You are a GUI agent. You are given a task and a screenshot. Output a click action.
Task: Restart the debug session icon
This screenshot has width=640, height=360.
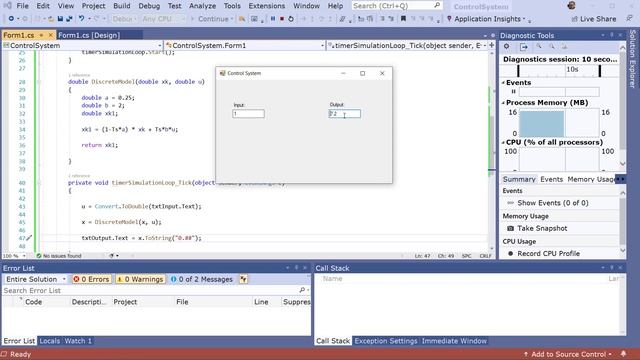tap(291, 19)
